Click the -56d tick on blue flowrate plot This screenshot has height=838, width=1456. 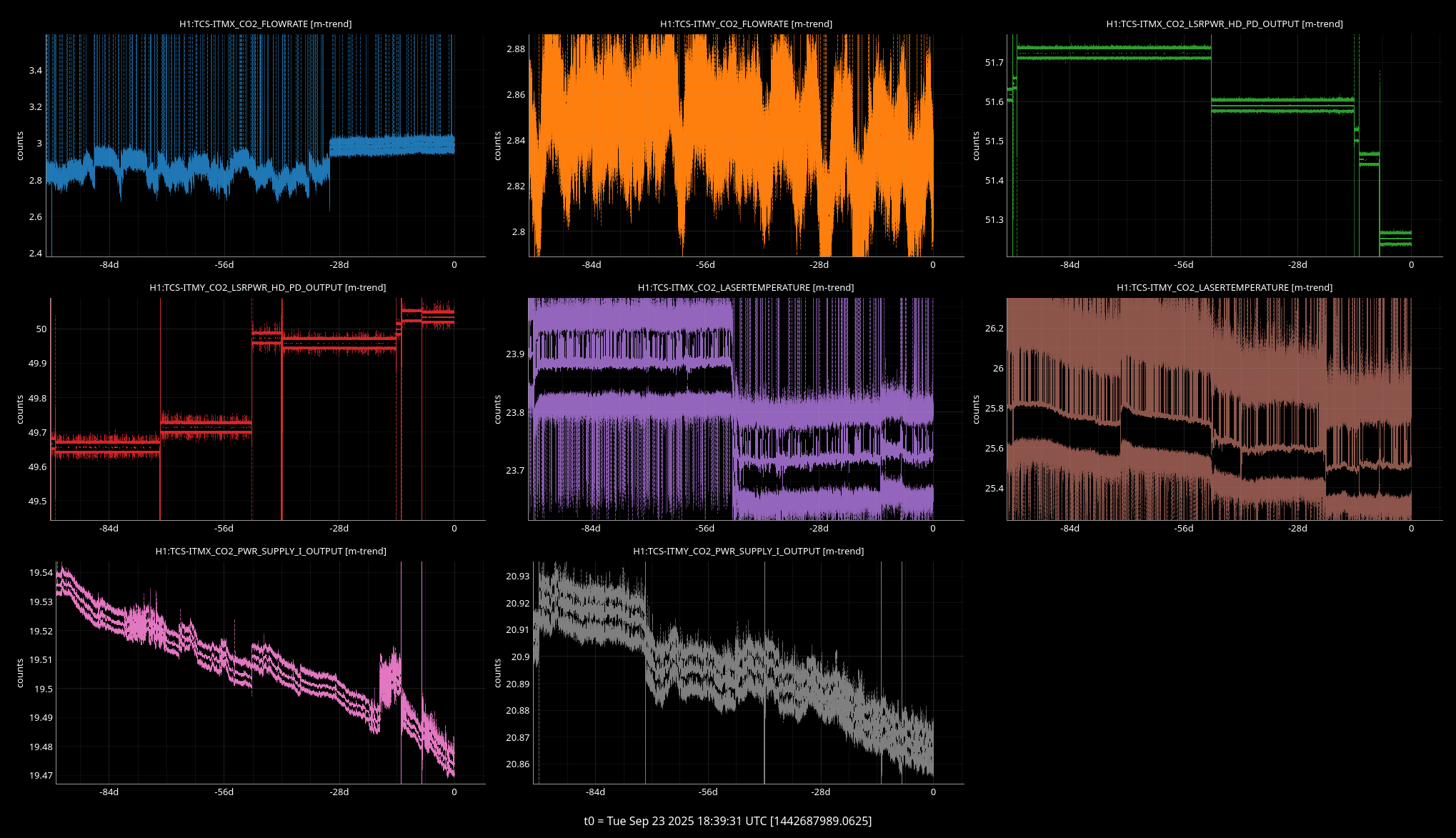tap(224, 264)
